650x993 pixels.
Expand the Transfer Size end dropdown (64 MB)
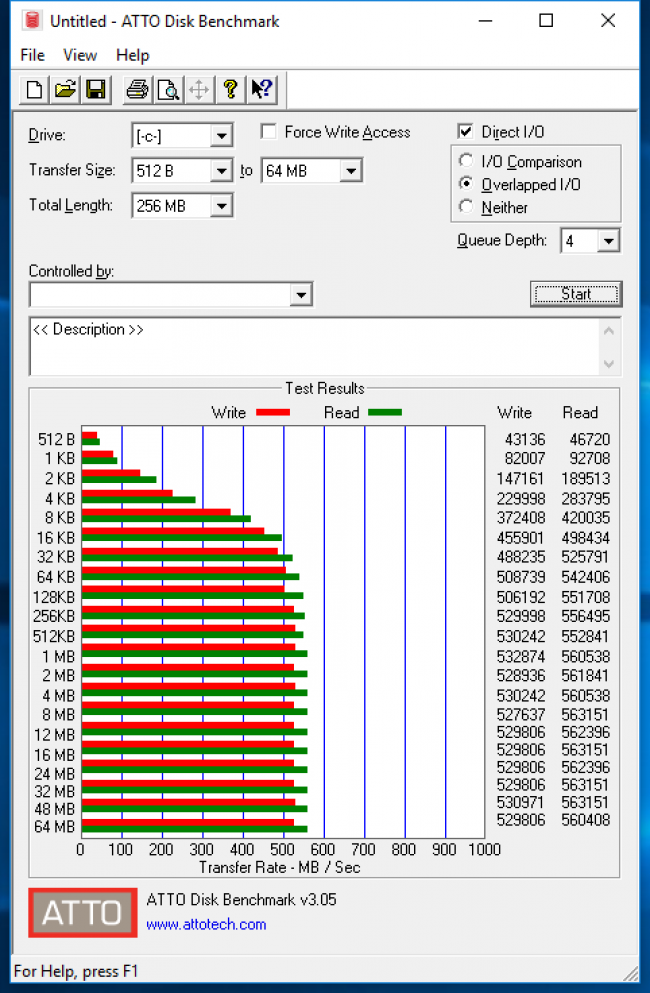(x=350, y=170)
